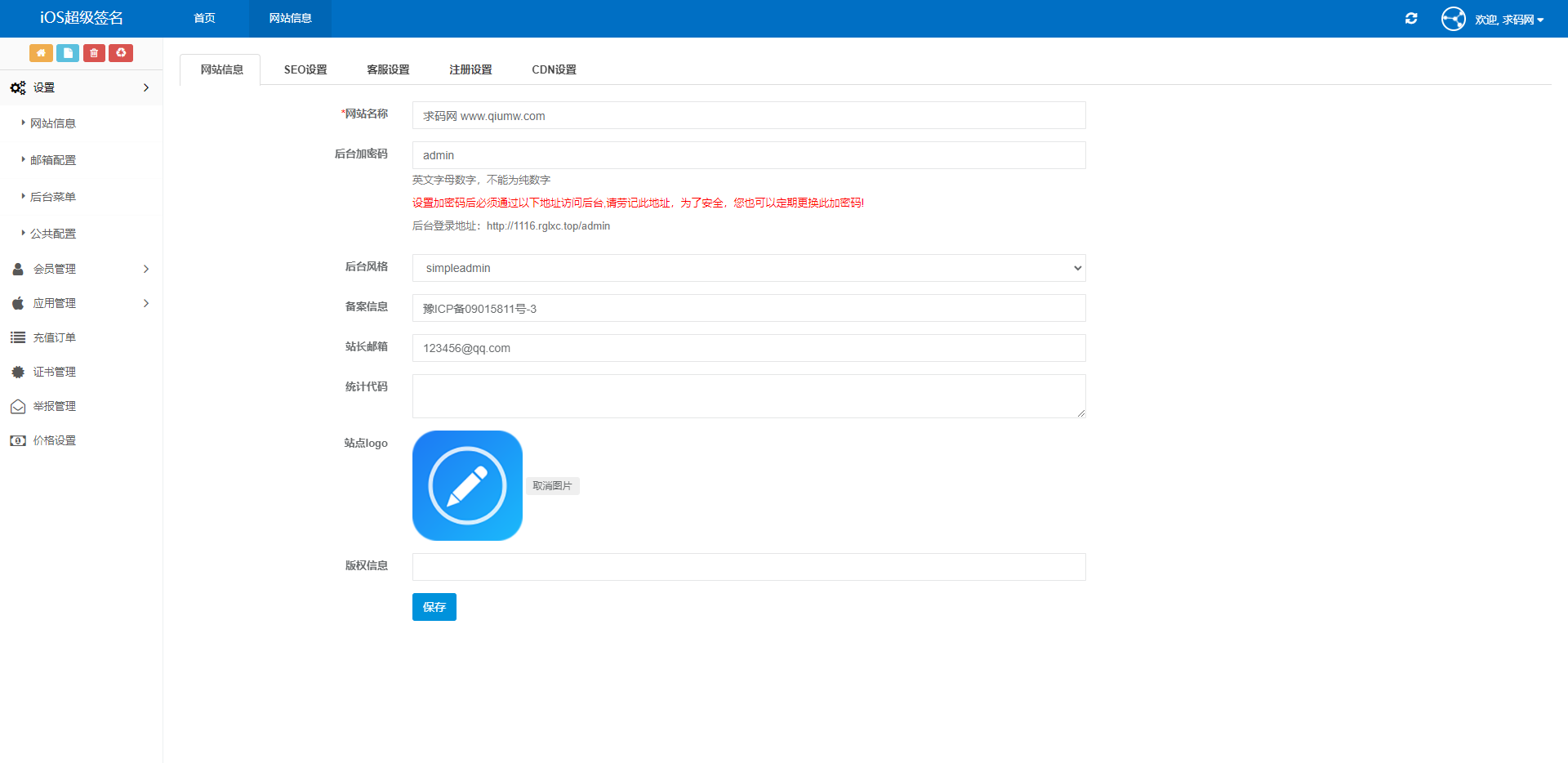Select the 网站信息 settings tab

click(x=221, y=69)
